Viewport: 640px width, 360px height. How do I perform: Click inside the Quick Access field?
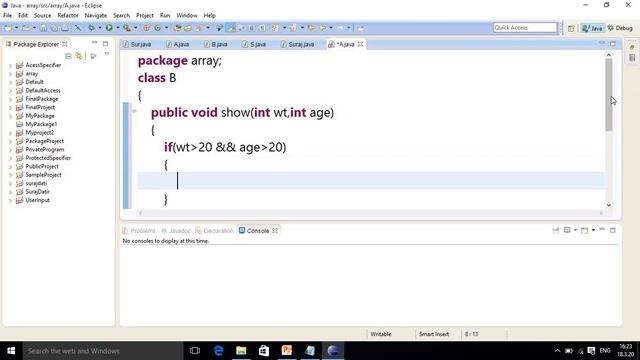click(x=524, y=27)
